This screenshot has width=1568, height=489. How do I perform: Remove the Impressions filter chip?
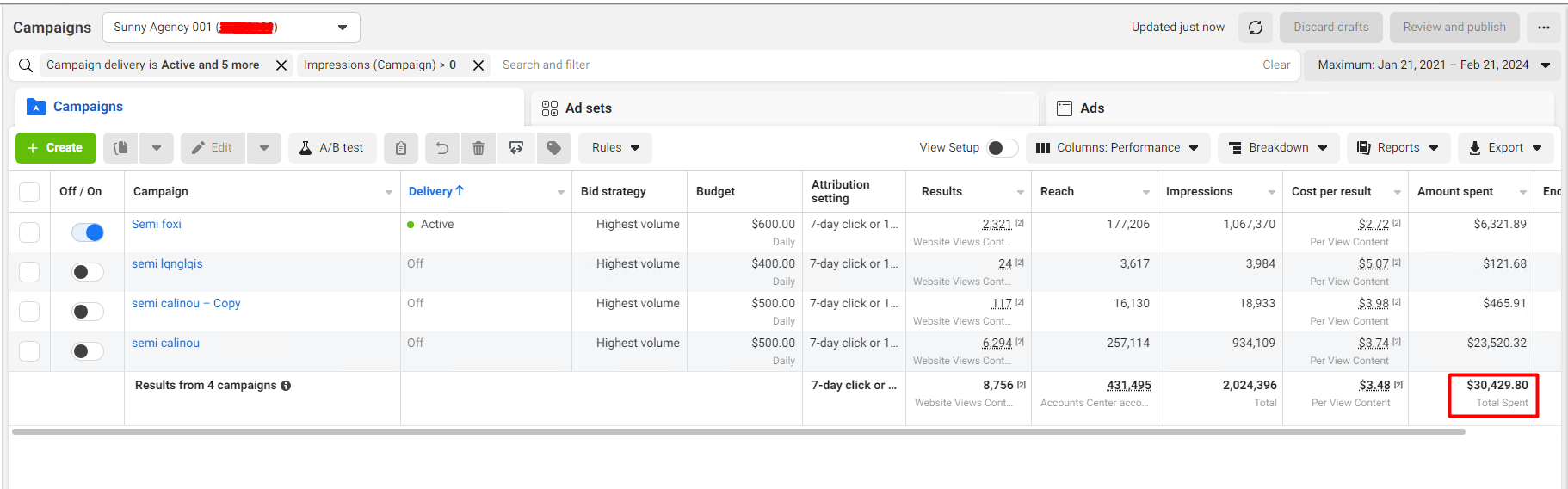(x=478, y=65)
